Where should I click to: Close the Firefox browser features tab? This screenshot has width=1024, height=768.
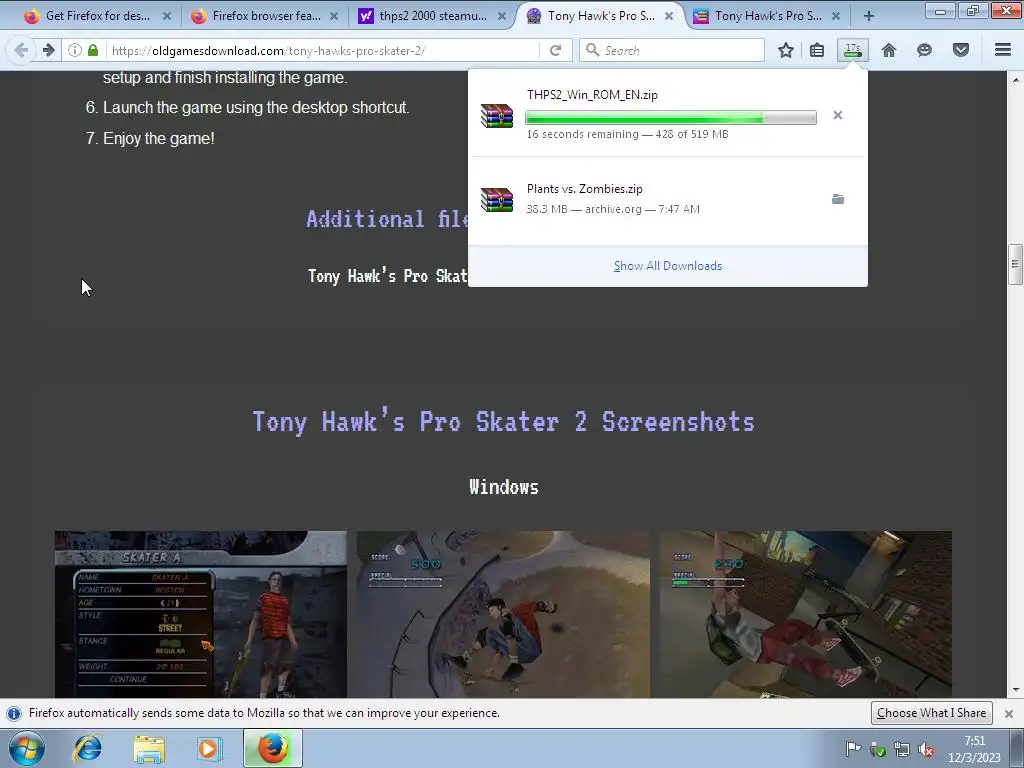coord(334,16)
